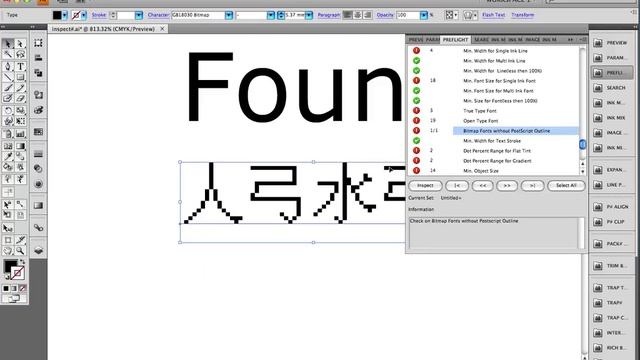The image size is (640, 360).
Task: Click the Select All button
Action: [x=566, y=185]
